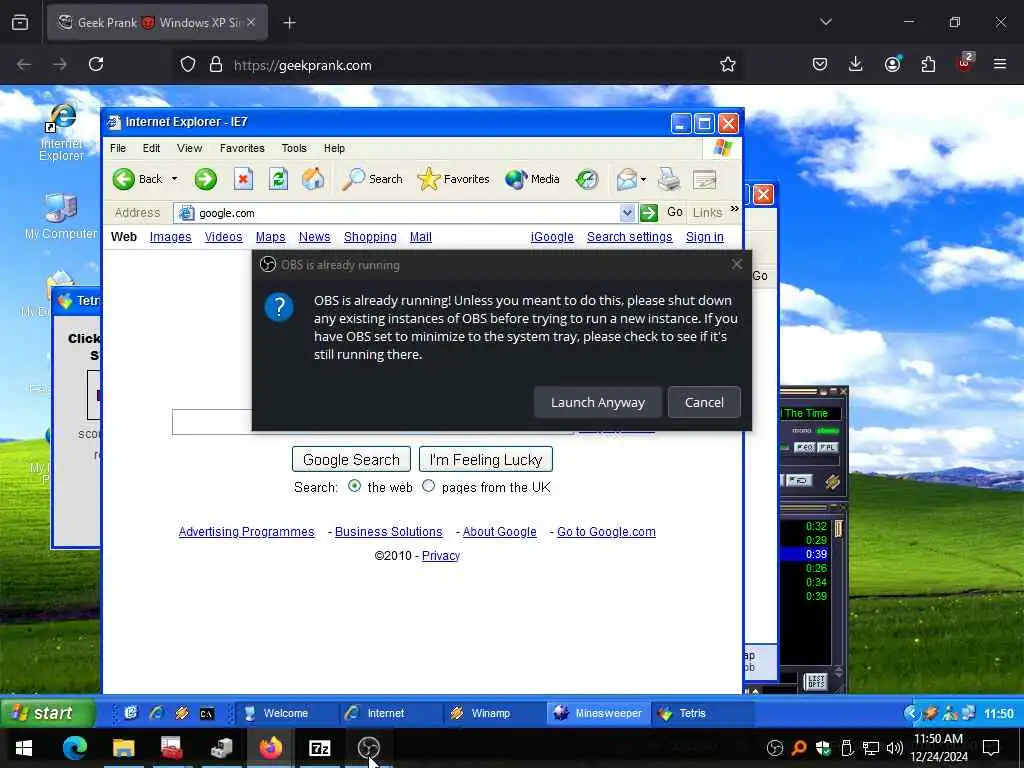Click the google.com address field in IE7
Screen dimensions: 1024x768
[405, 213]
